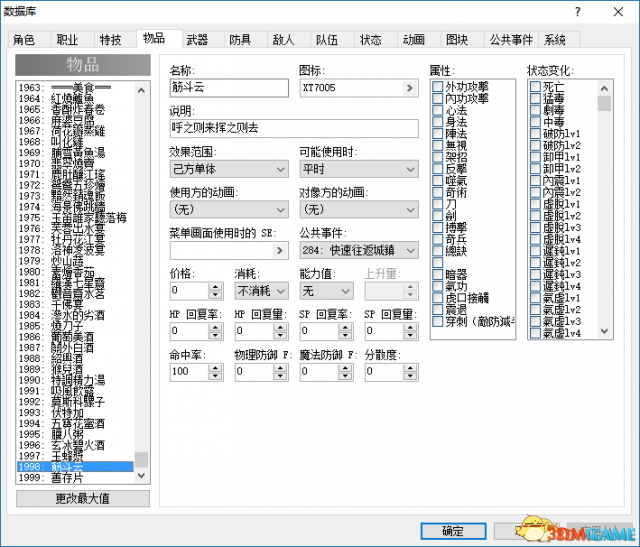Open the 能力值 dropdown showing 无
640x547 pixels.
coord(327,291)
